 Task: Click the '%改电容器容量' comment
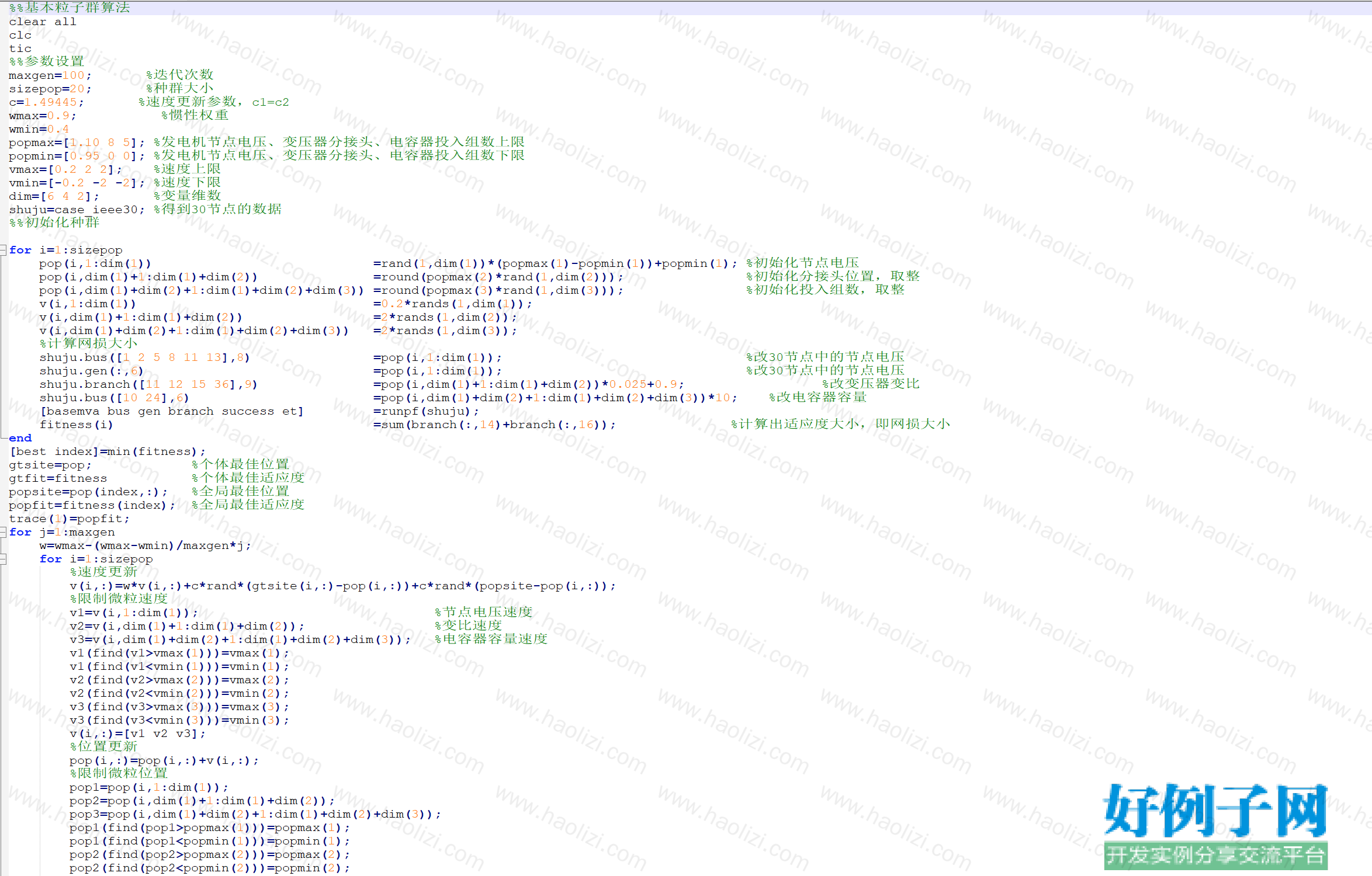click(x=818, y=397)
